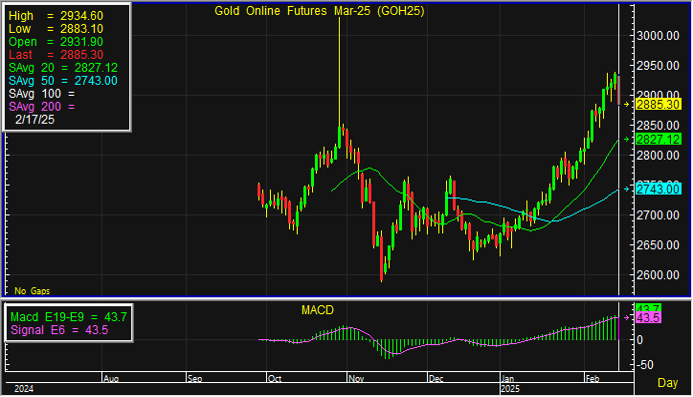Click the 2/17/25 date in legend

[x=34, y=120]
